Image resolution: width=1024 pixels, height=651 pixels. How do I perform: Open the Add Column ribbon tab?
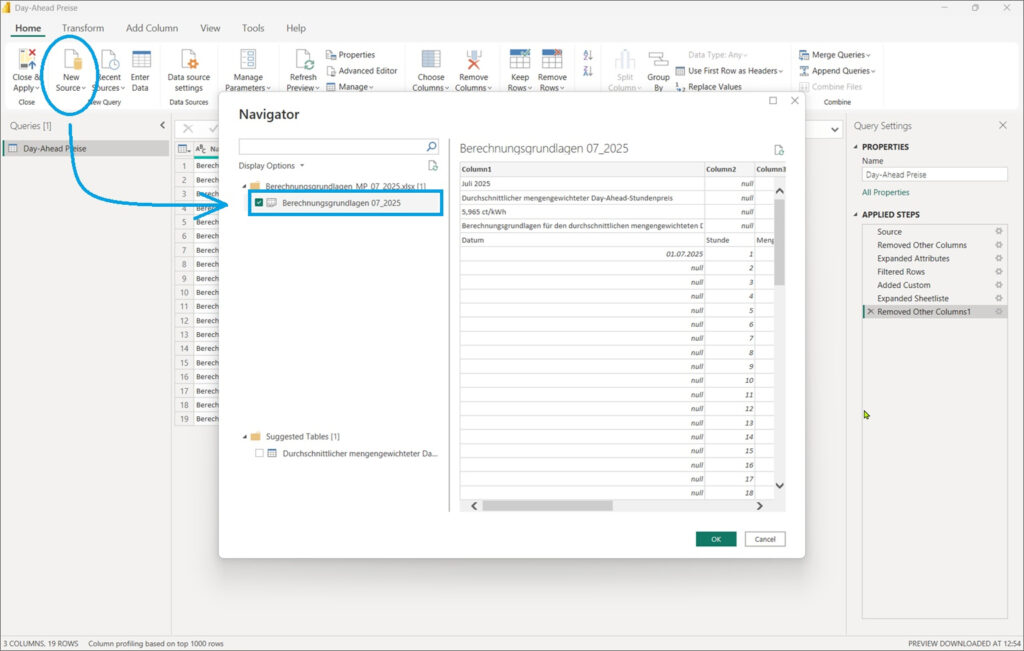point(152,28)
